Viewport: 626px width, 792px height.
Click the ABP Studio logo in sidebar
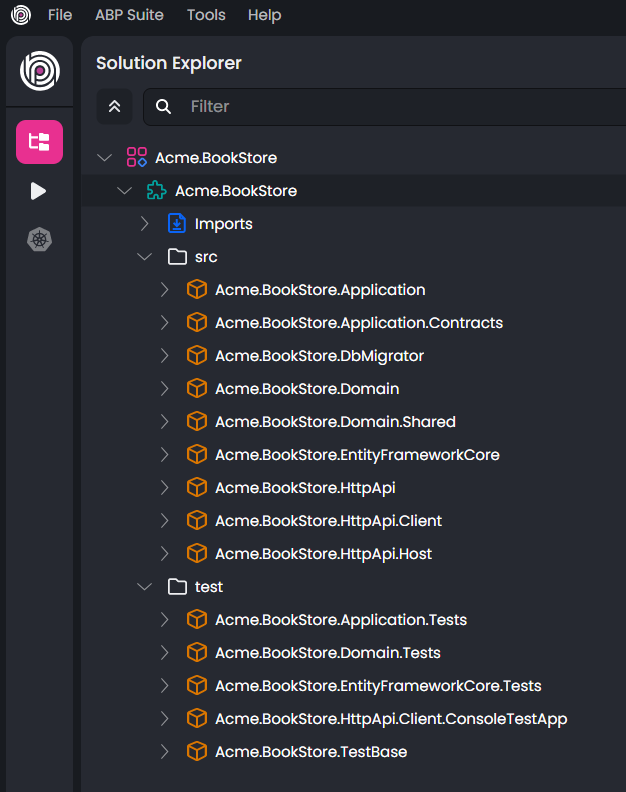coord(39,70)
